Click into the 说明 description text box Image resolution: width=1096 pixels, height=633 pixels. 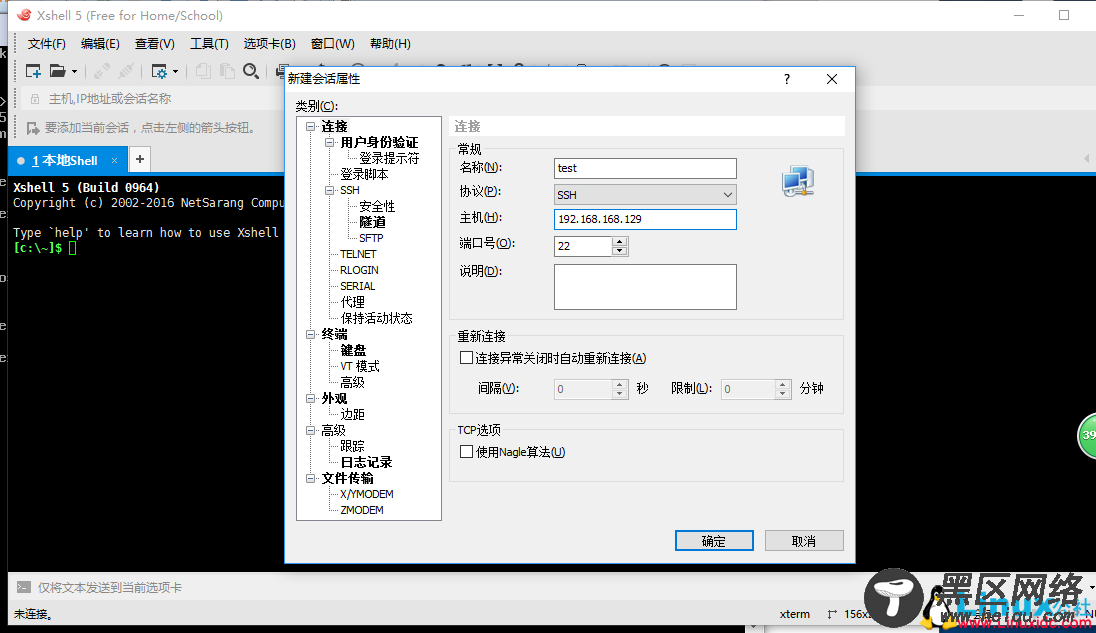pos(645,286)
